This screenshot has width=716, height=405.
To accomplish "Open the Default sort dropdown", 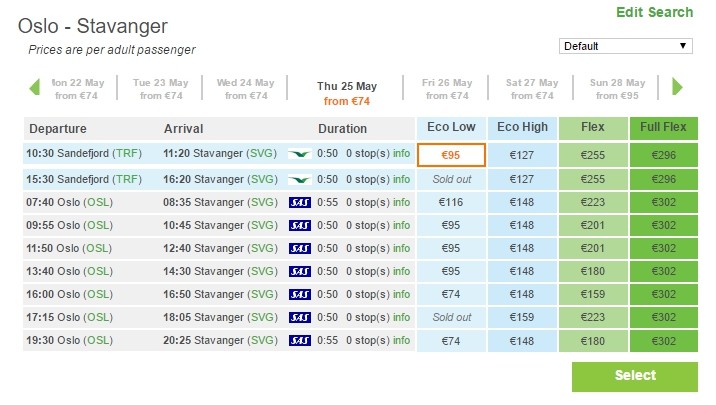I will [625, 46].
